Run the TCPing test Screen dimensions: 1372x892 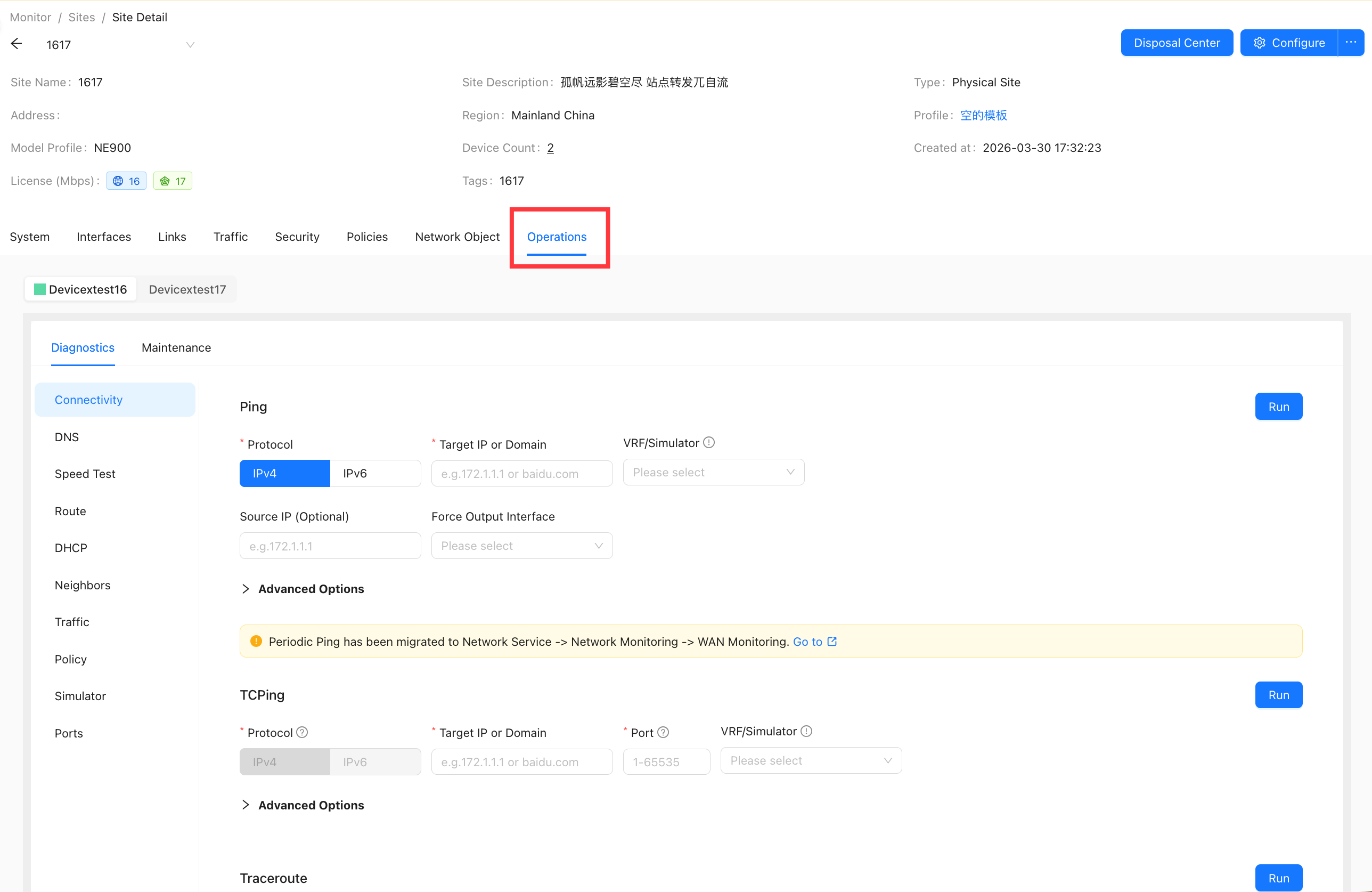pyautogui.click(x=1279, y=695)
